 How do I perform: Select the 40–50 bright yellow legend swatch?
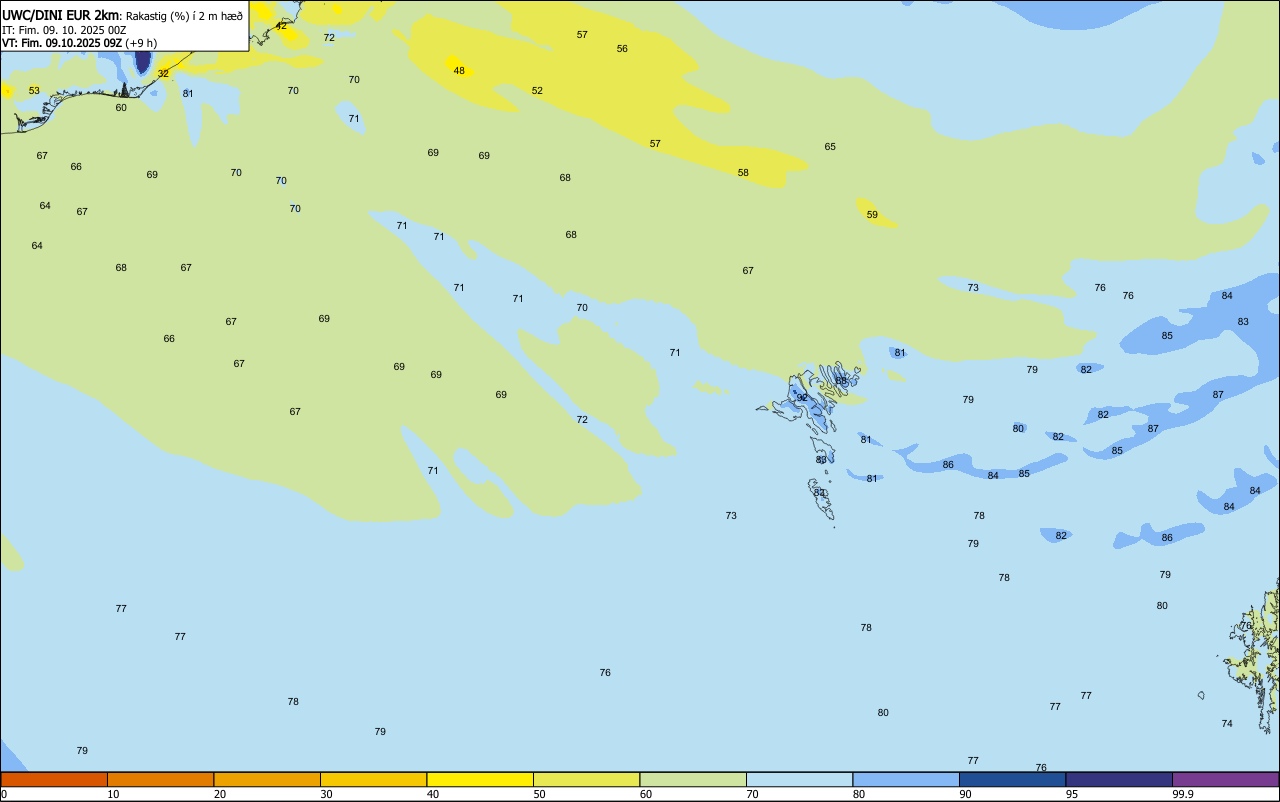[480, 779]
